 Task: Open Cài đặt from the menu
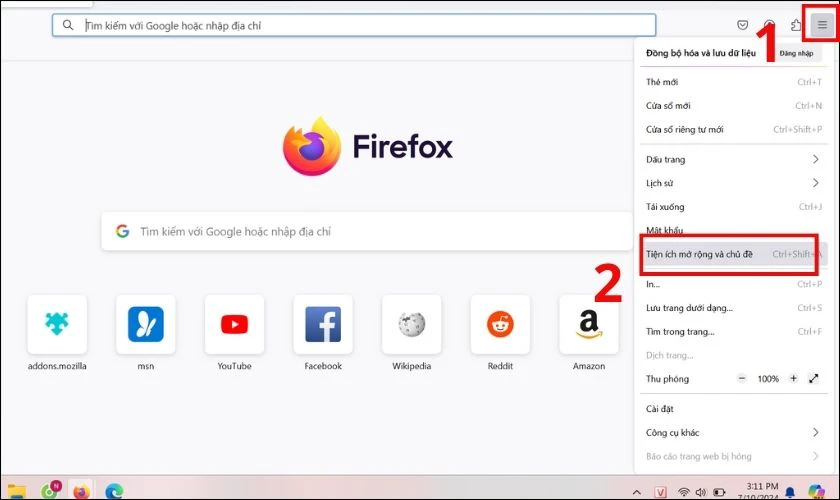pos(733,408)
